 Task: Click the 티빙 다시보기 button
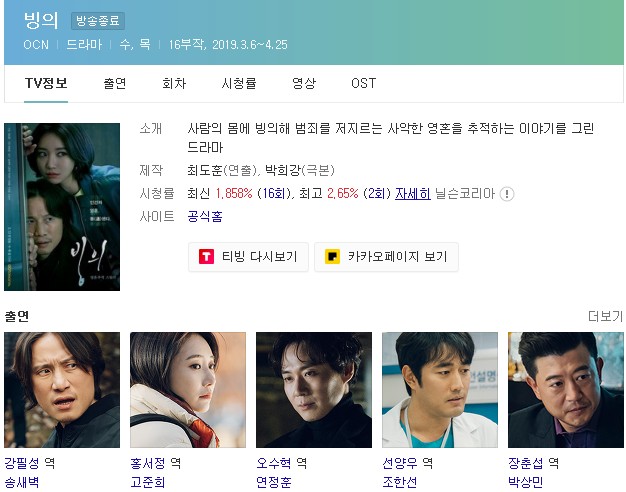248,257
